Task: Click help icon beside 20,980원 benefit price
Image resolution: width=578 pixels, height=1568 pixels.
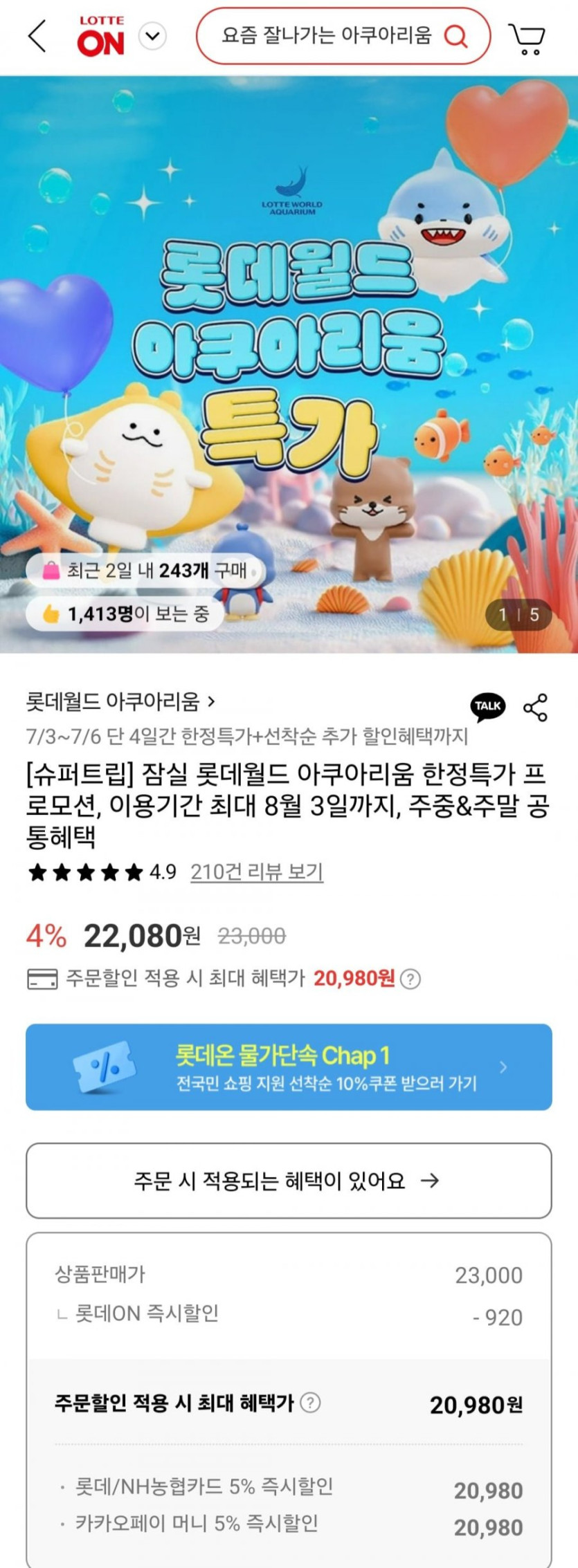Action: click(410, 979)
